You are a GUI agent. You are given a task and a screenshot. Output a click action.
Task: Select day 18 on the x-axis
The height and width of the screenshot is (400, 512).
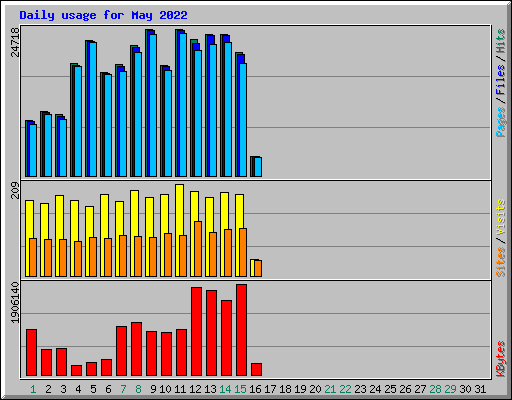(285, 389)
